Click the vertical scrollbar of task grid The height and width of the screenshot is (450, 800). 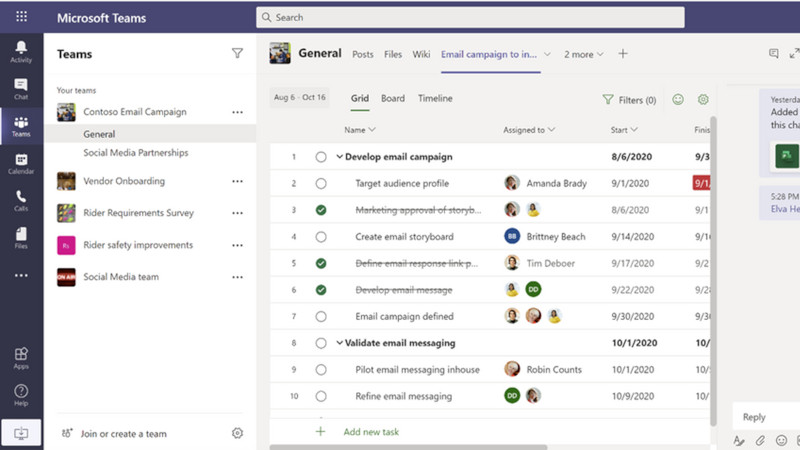[x=713, y=270]
